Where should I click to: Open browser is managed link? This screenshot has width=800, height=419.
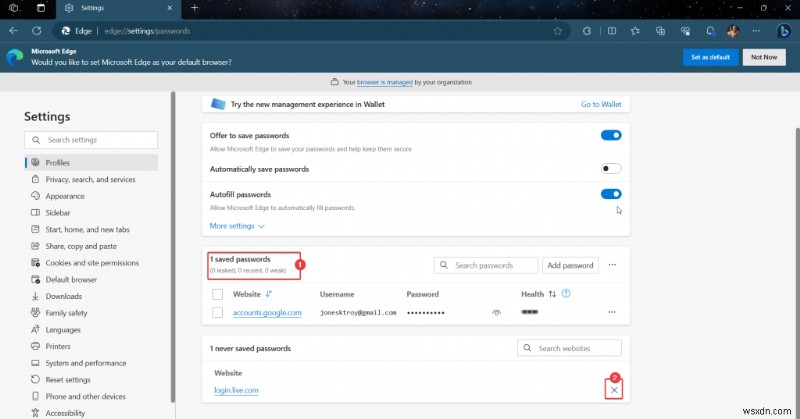385,82
